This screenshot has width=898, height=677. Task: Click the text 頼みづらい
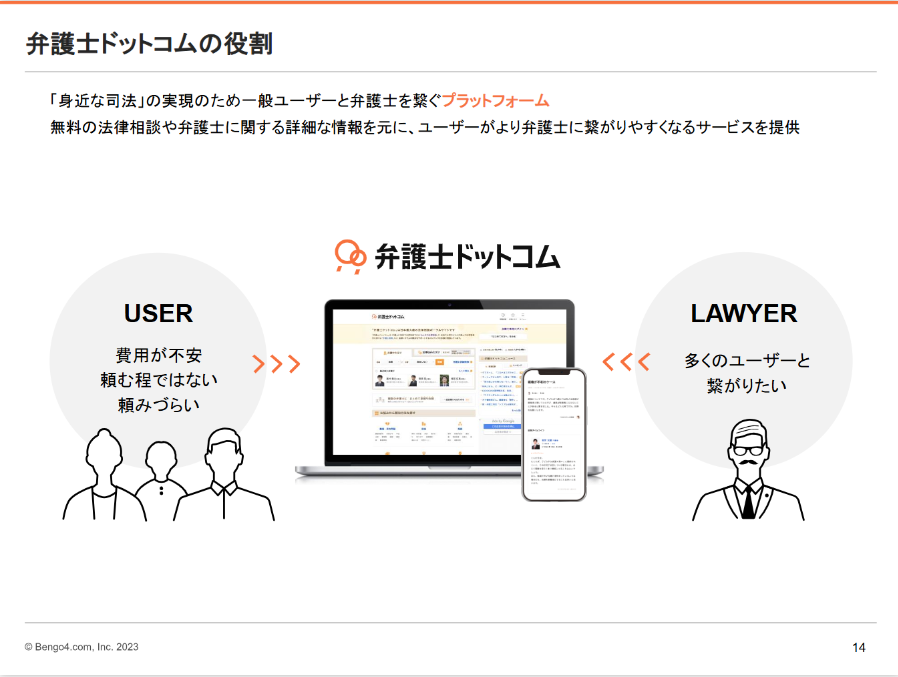(x=159, y=405)
